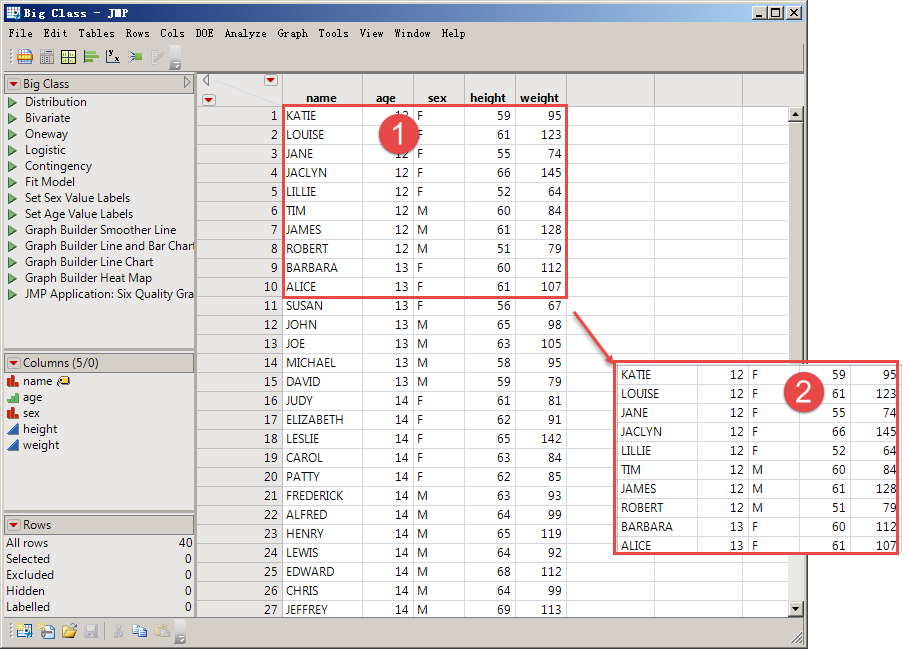The height and width of the screenshot is (649, 910).
Task: Click the Fit Y by X toolbar icon
Action: click(x=113, y=57)
